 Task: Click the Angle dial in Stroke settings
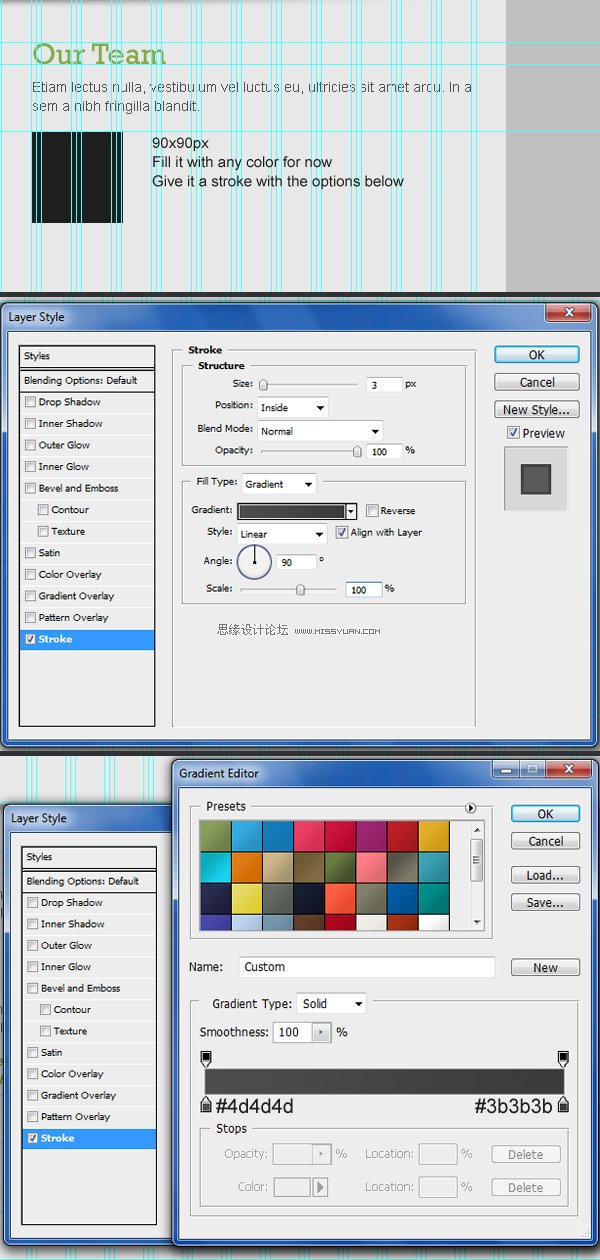(x=255, y=562)
